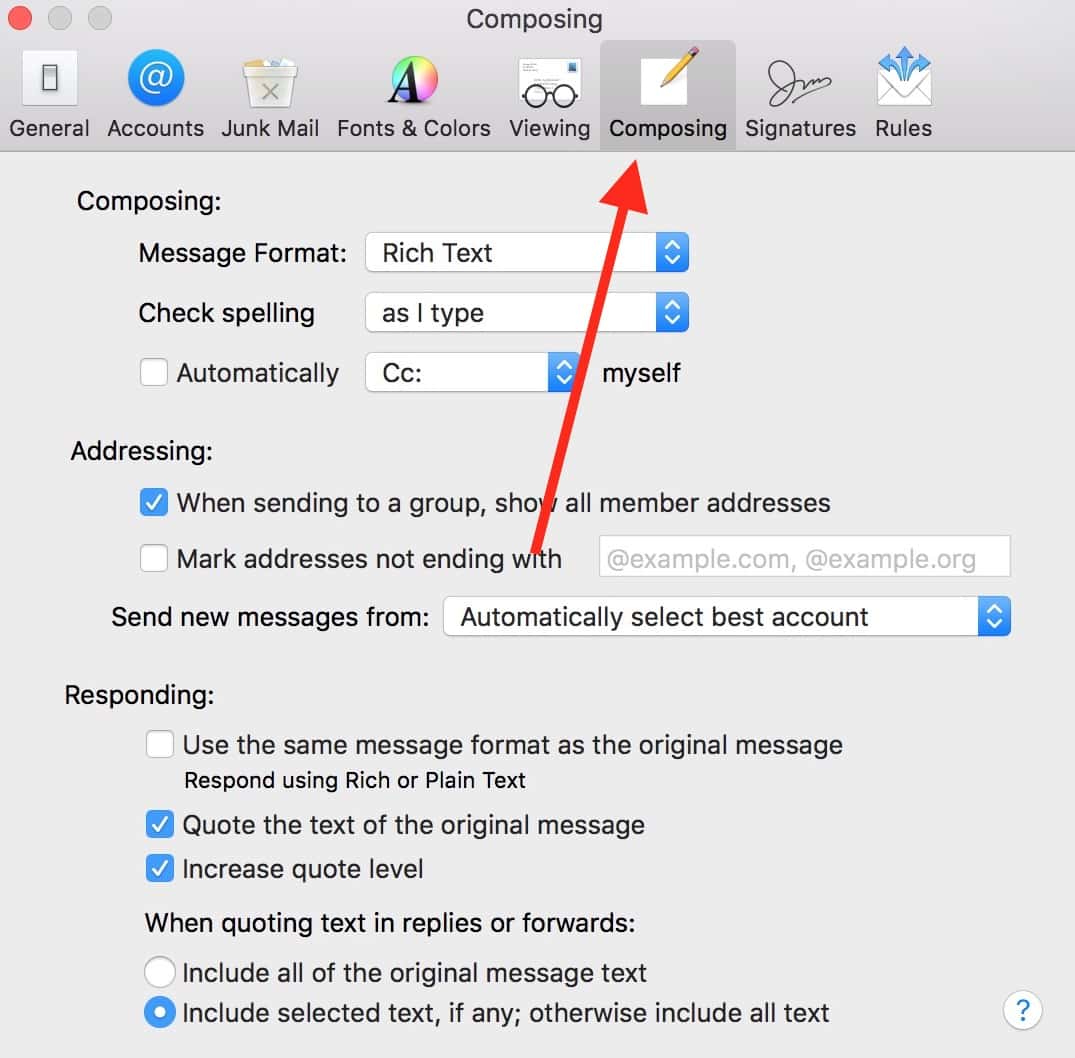
Task: Click the @example.com domain input field
Action: [804, 556]
